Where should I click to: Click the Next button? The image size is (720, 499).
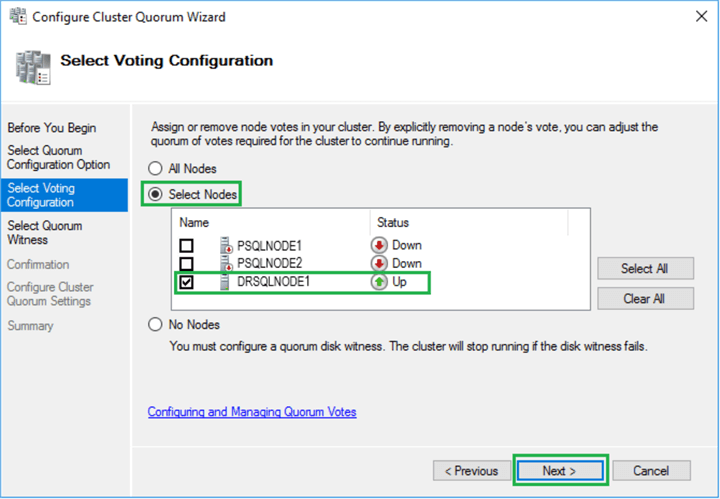pos(559,471)
